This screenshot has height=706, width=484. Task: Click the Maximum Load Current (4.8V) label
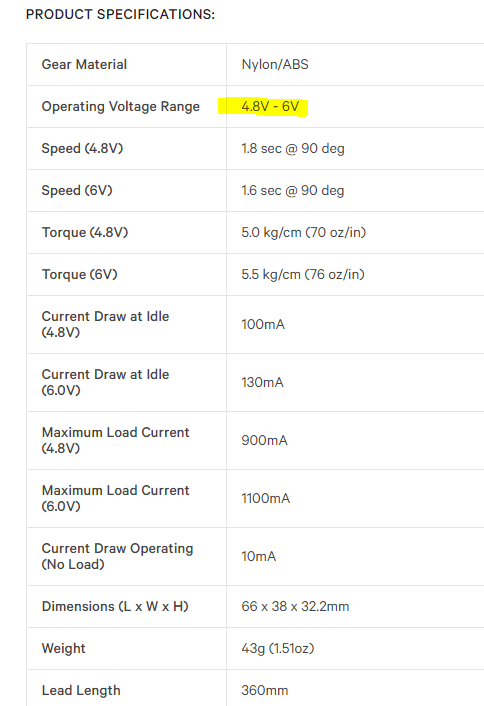click(x=116, y=440)
